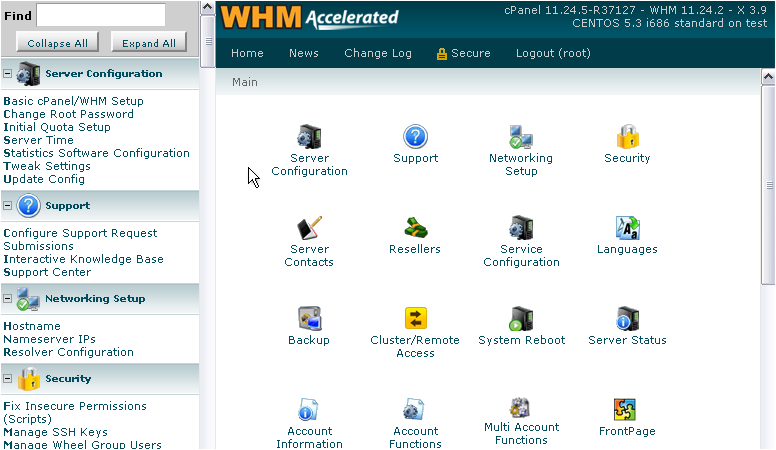Click the Main breadcrumb label
The height and width of the screenshot is (450, 776).
pyautogui.click(x=244, y=82)
